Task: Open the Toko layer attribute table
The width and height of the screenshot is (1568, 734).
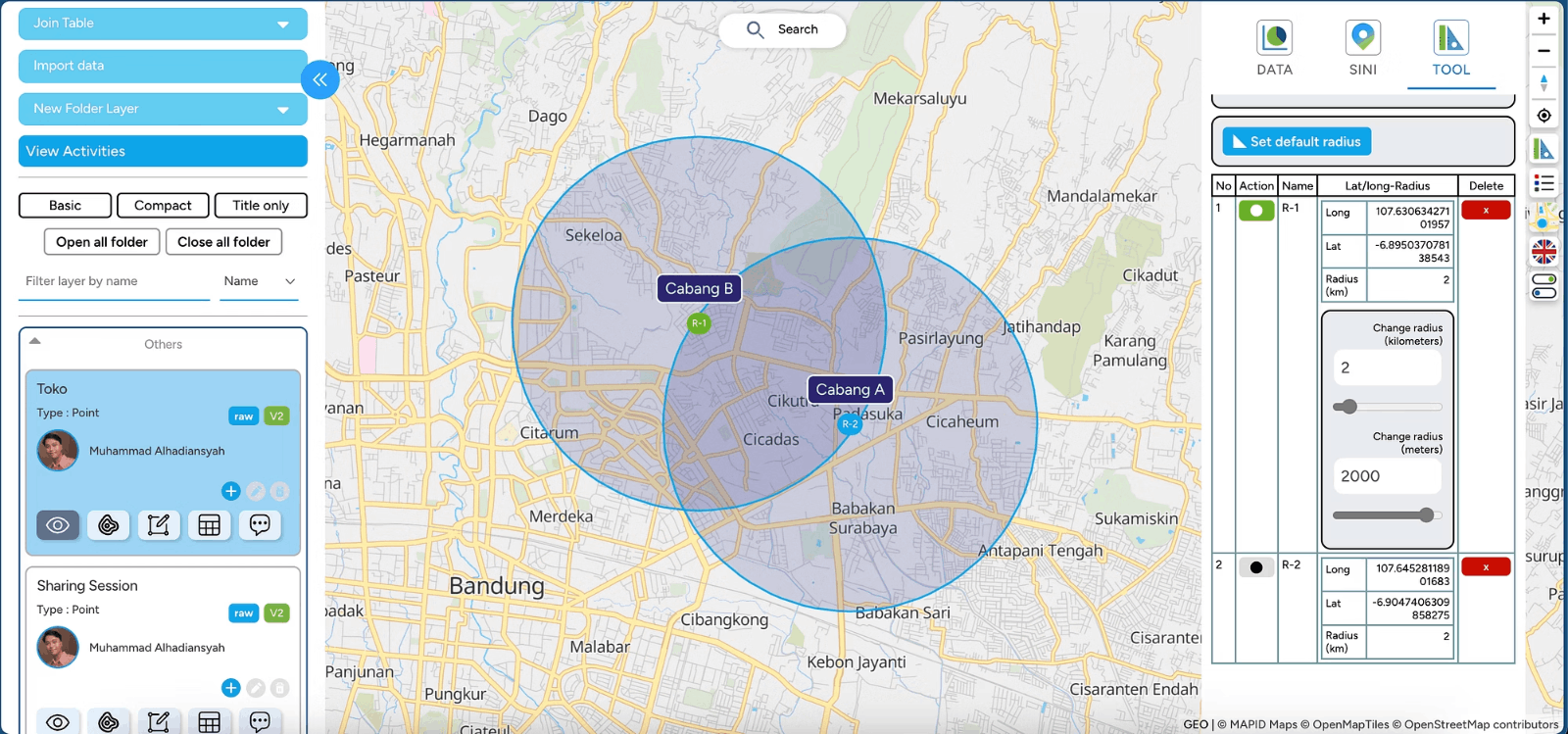Action: click(x=209, y=525)
